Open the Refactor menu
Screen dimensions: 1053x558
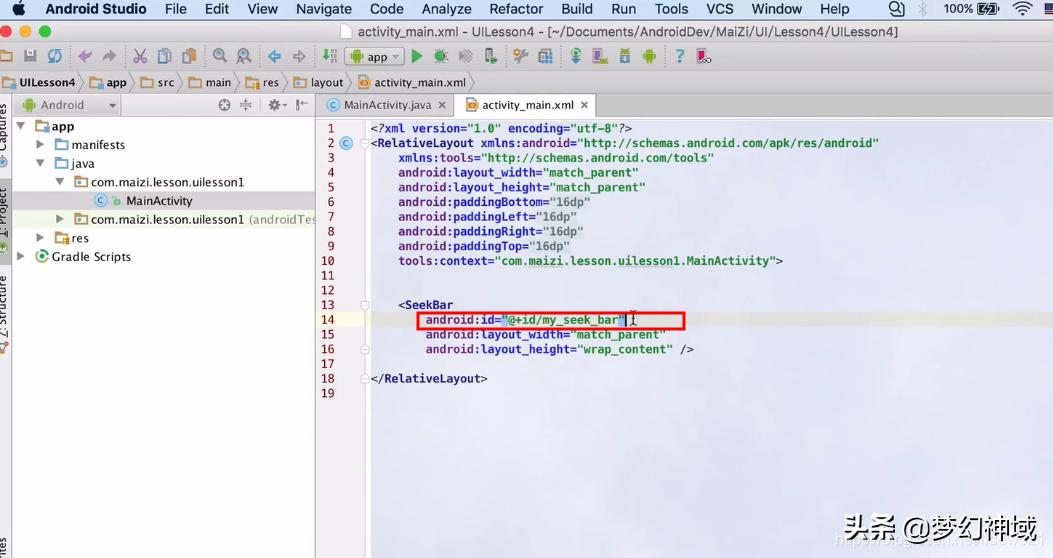click(x=516, y=9)
